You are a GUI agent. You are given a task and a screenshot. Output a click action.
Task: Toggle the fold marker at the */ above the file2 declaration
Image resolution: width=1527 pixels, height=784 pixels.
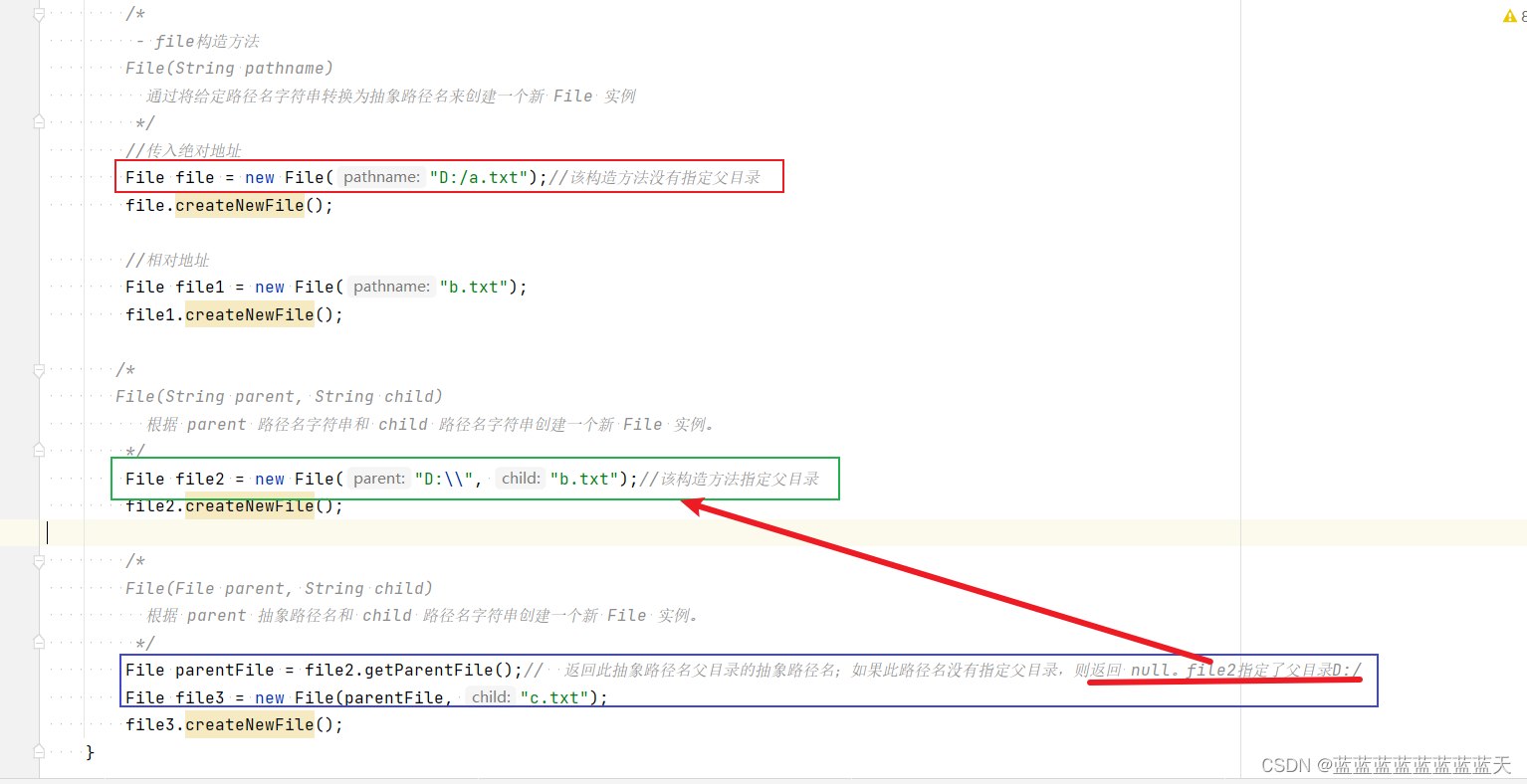tap(39, 451)
